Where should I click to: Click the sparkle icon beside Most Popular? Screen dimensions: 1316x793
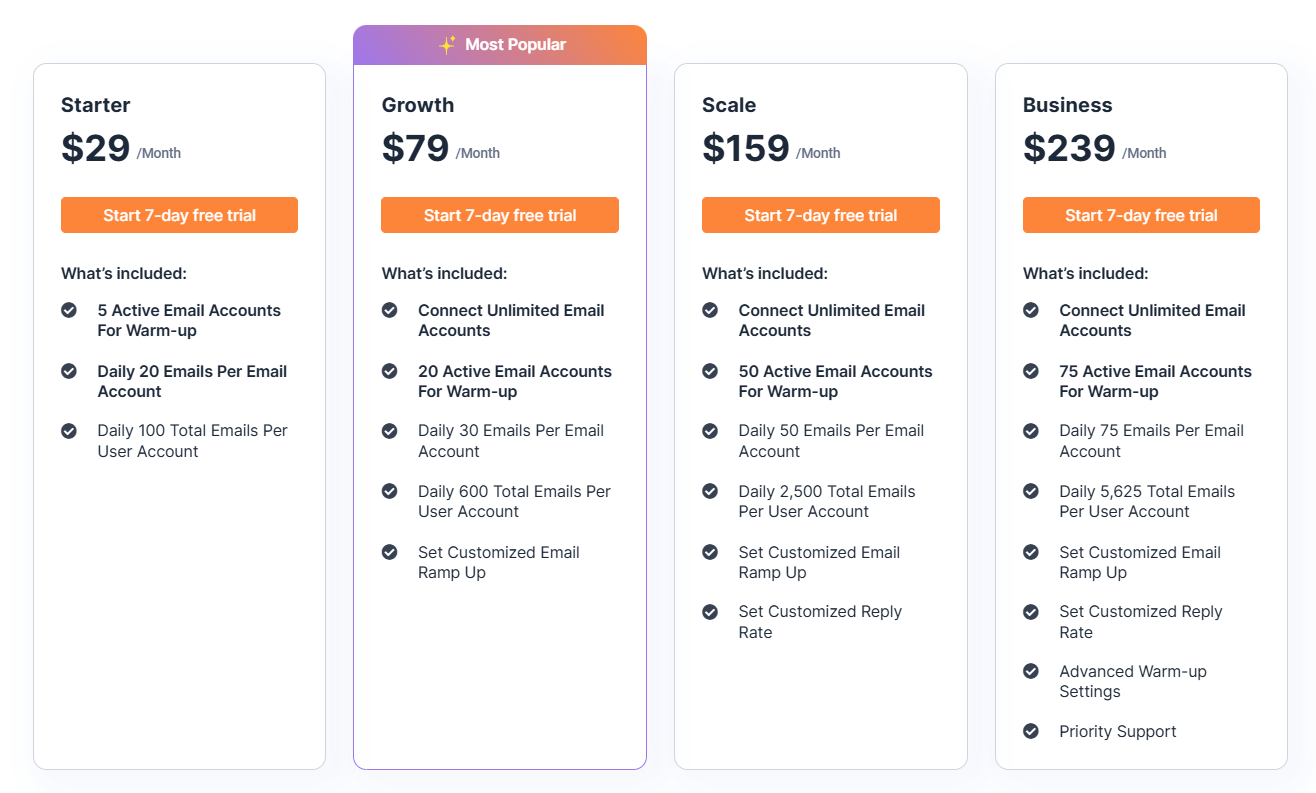click(x=447, y=45)
